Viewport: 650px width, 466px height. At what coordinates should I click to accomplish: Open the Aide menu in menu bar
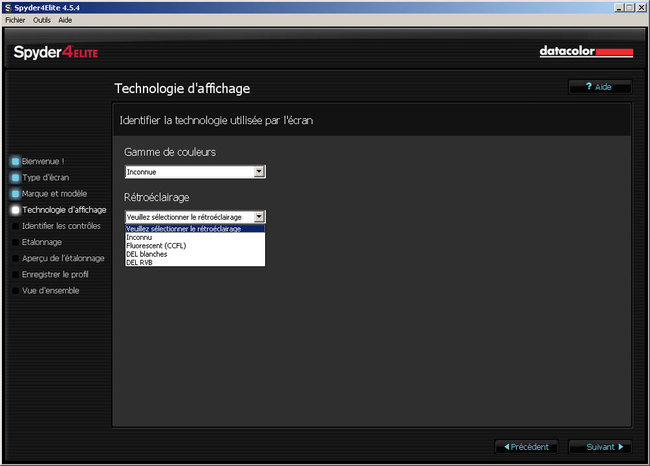tap(65, 20)
